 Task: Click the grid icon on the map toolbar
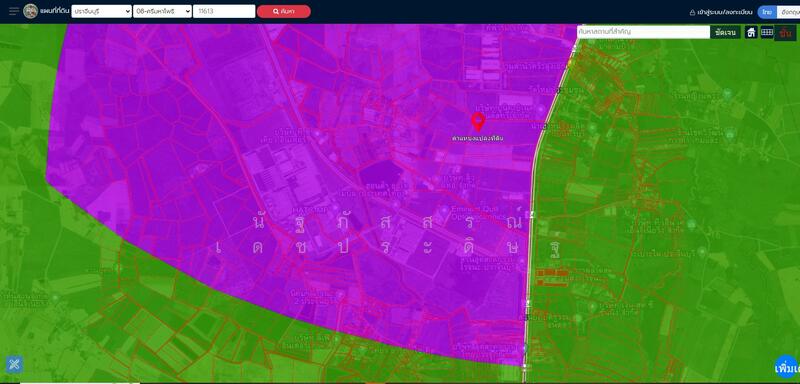[x=767, y=33]
